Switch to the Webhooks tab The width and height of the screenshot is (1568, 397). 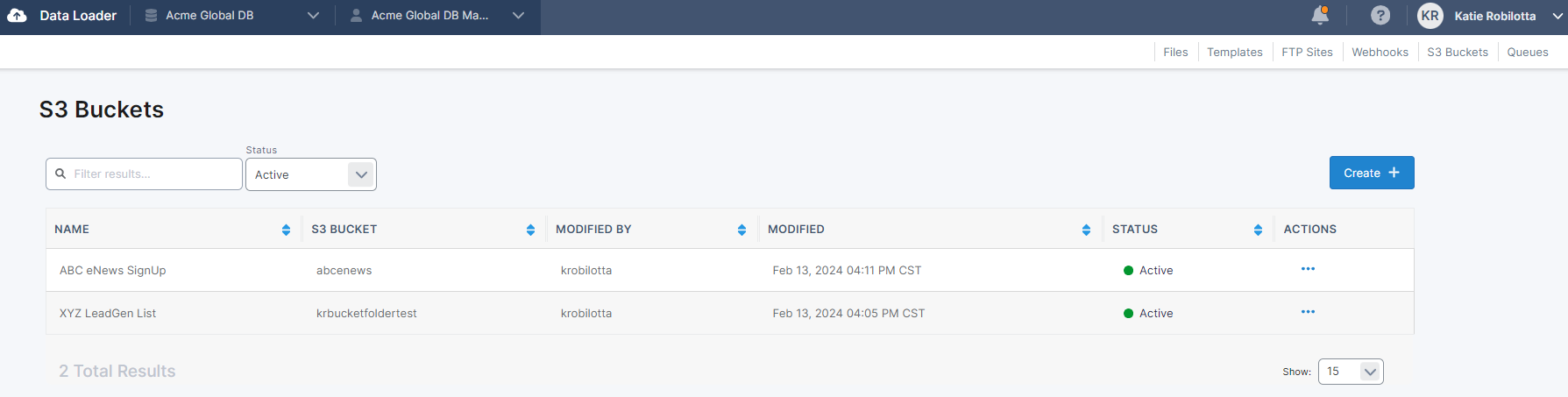pyautogui.click(x=1380, y=53)
